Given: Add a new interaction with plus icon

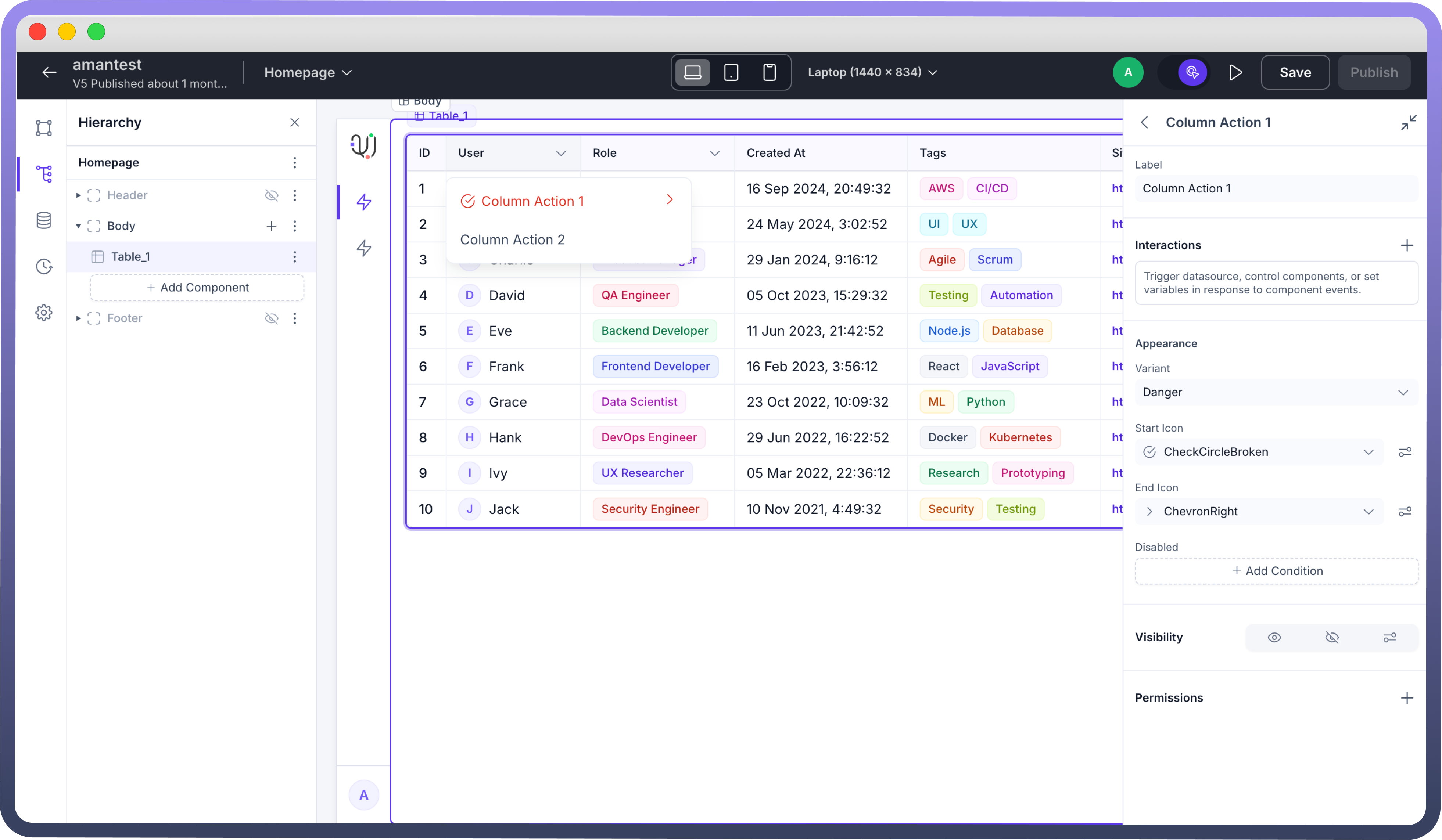Looking at the screenshot, I should coord(1406,245).
